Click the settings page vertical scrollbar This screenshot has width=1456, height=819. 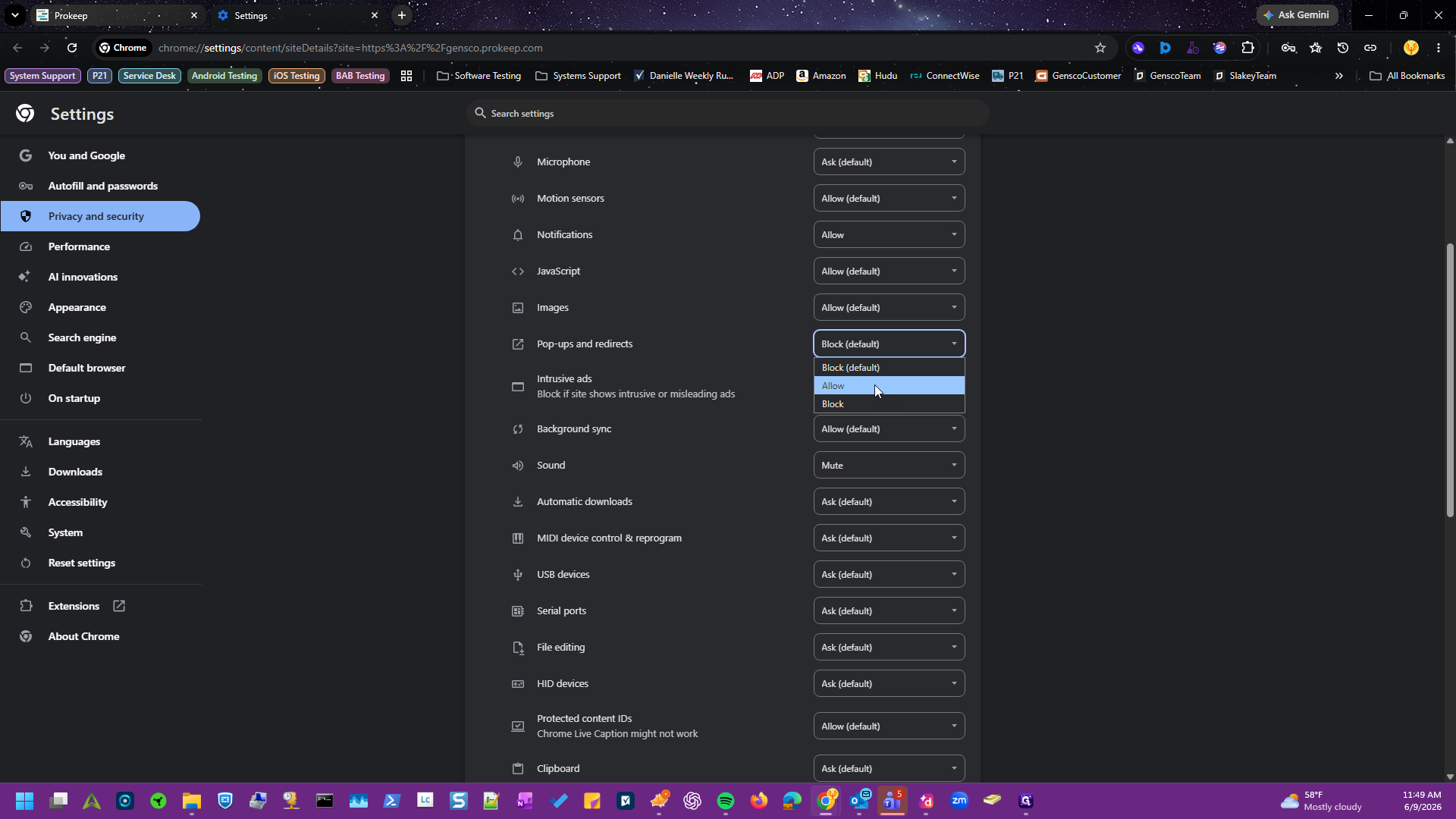coord(1450,380)
